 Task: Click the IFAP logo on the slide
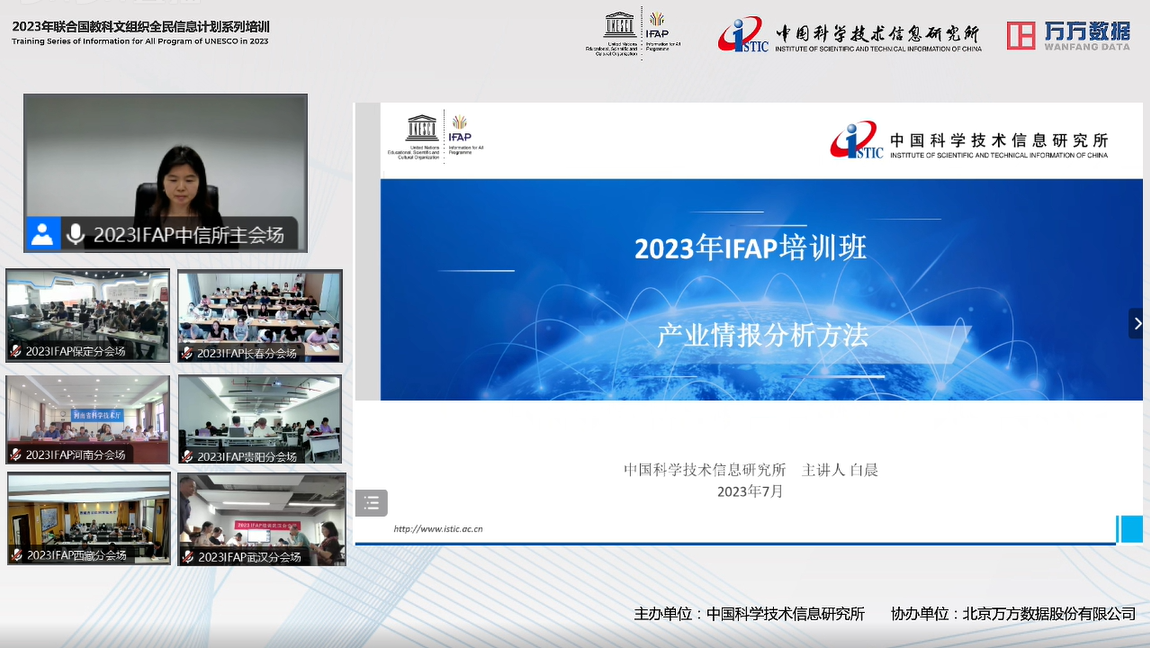pos(465,134)
